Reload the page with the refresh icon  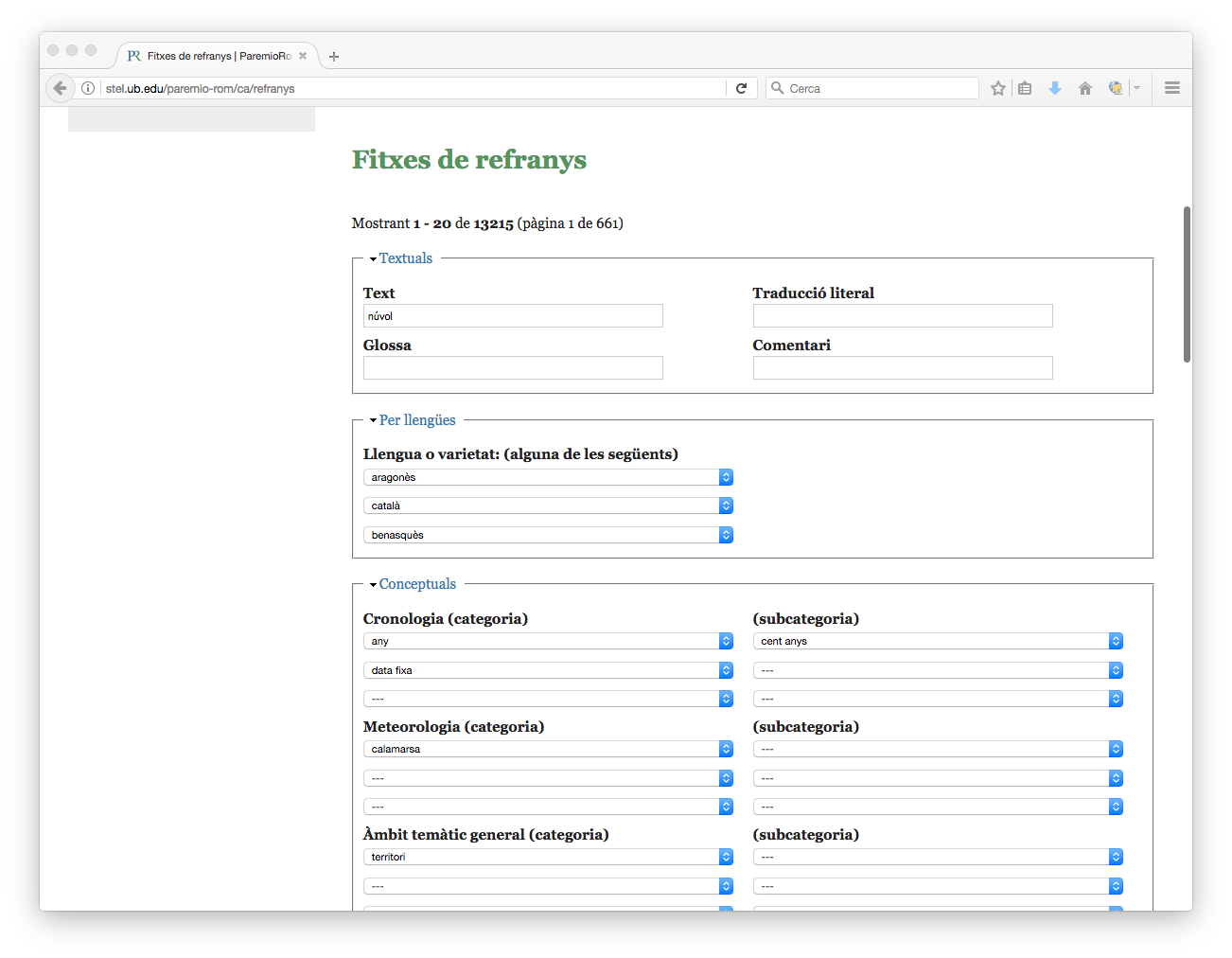(x=742, y=88)
